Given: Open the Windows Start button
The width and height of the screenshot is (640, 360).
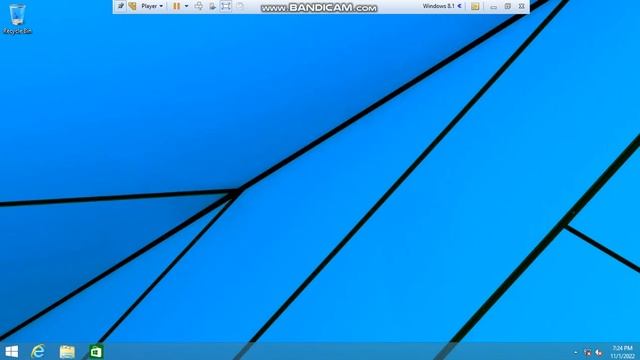Looking at the screenshot, I should (x=12, y=351).
